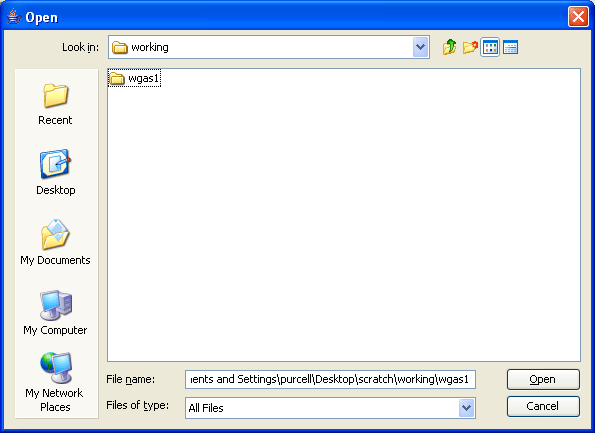
Task: Click the Open button
Action: tap(543, 379)
